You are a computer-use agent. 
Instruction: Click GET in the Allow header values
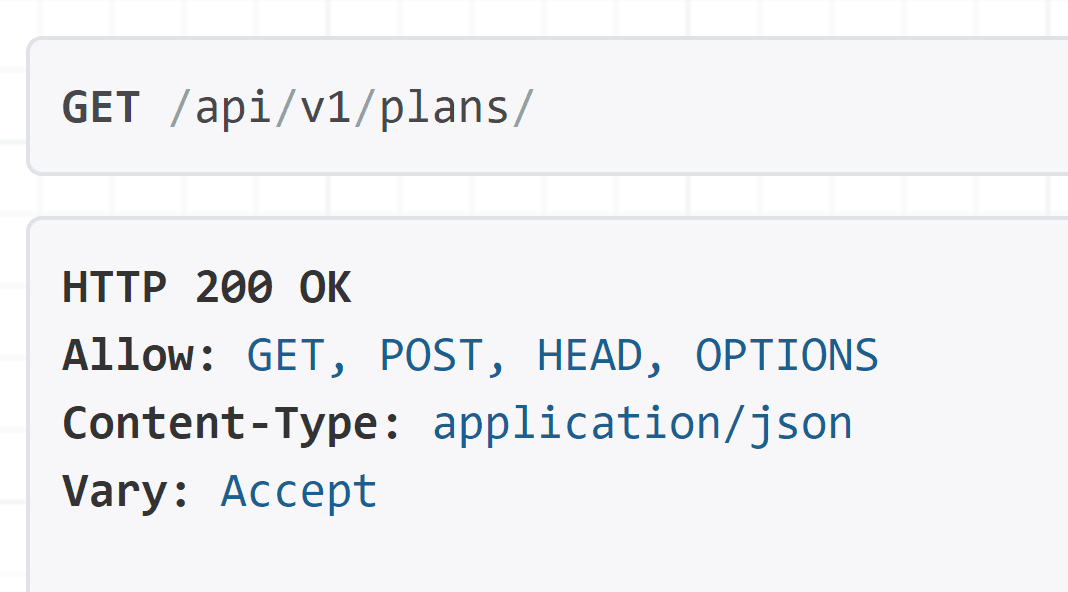click(286, 356)
